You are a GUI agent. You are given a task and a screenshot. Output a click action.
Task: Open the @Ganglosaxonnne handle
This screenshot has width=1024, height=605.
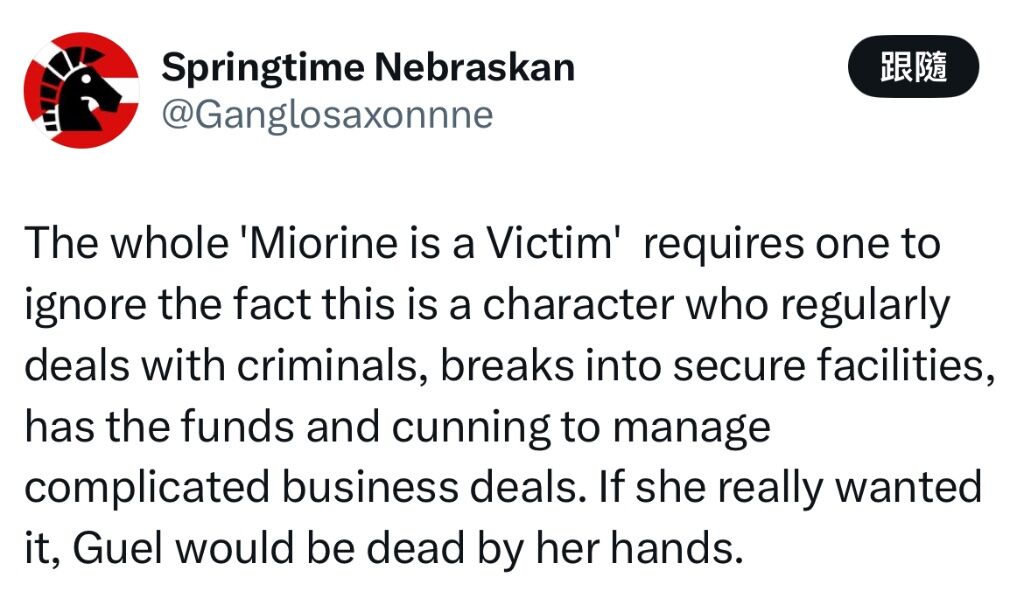327,116
